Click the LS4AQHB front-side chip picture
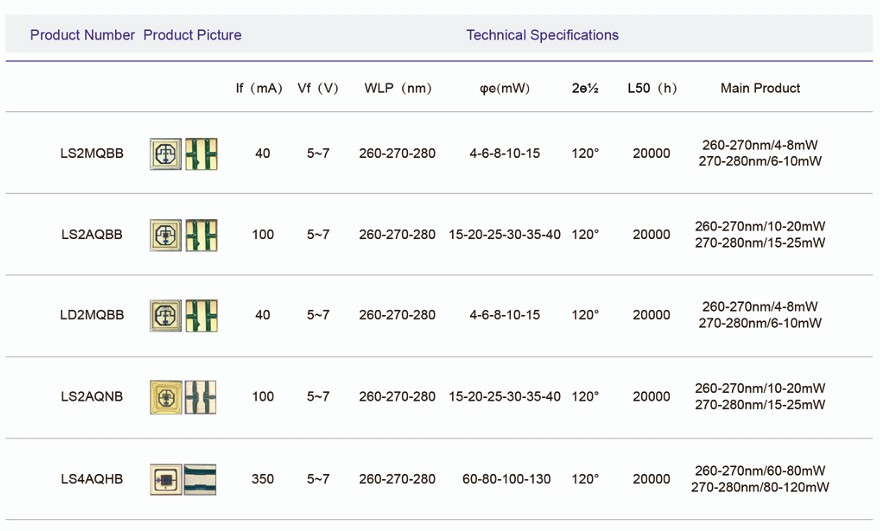The width and height of the screenshot is (880, 531). (166, 479)
